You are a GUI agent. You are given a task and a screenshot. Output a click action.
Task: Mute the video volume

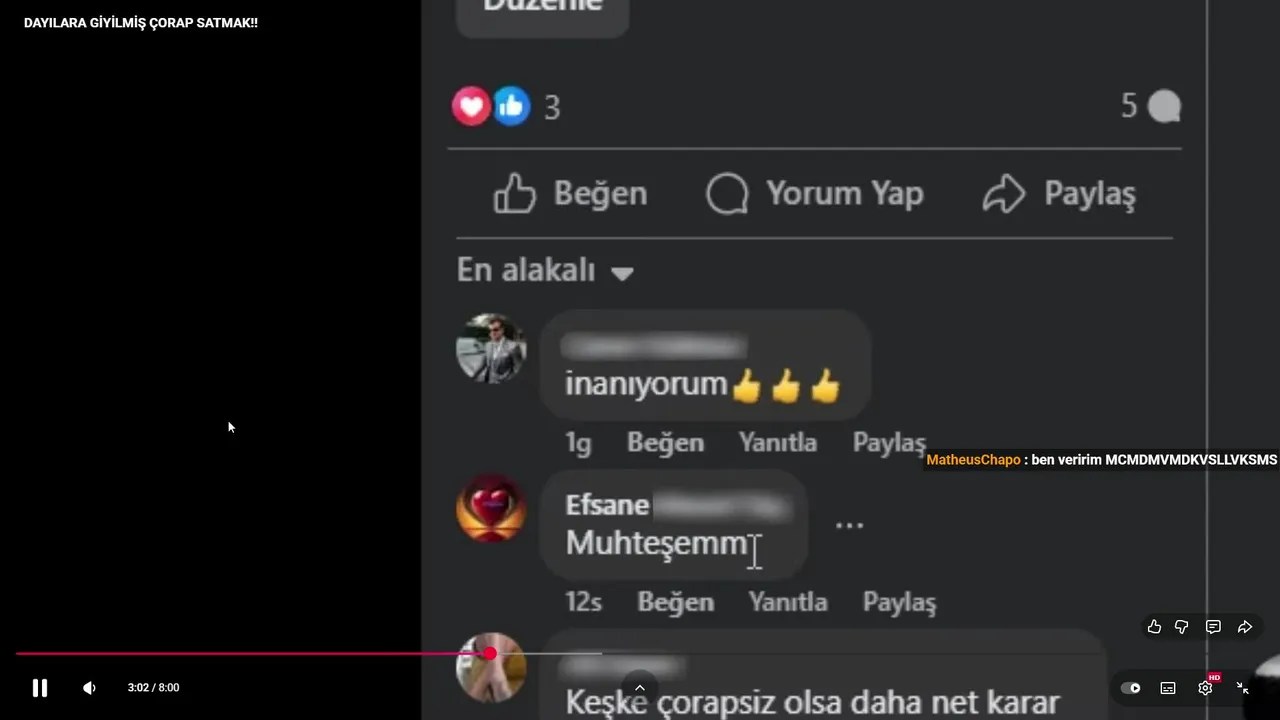tap(89, 687)
